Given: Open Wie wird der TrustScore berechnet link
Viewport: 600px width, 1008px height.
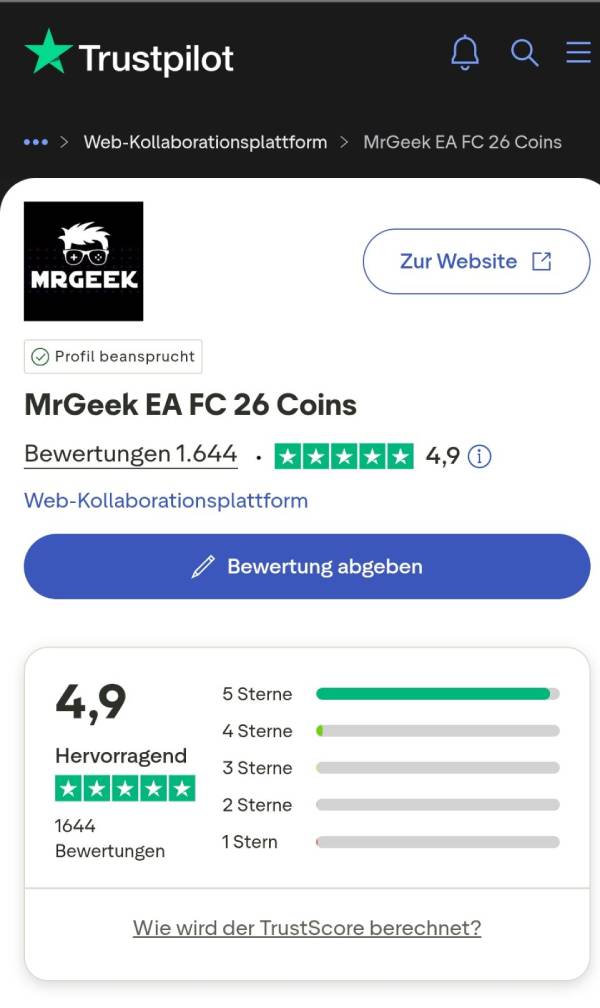Looking at the screenshot, I should [306, 928].
